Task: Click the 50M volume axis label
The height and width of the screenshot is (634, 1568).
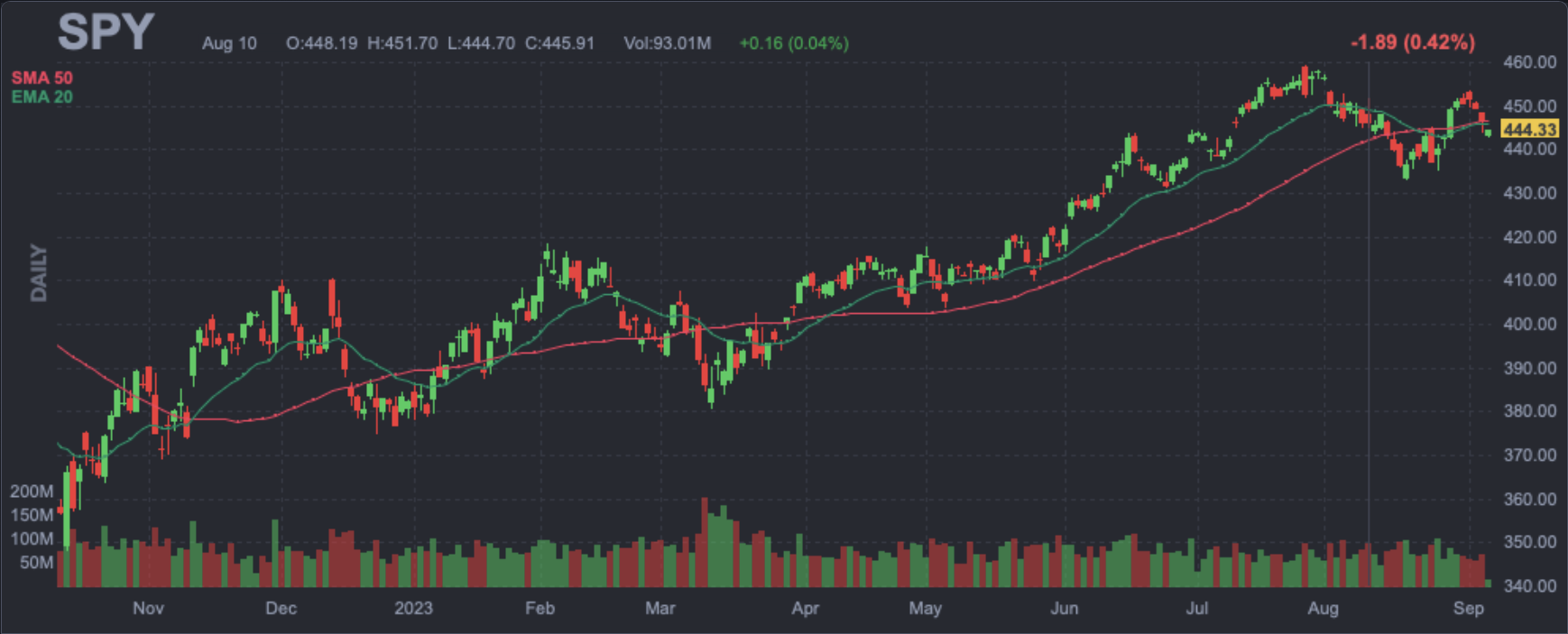Action: pos(36,563)
